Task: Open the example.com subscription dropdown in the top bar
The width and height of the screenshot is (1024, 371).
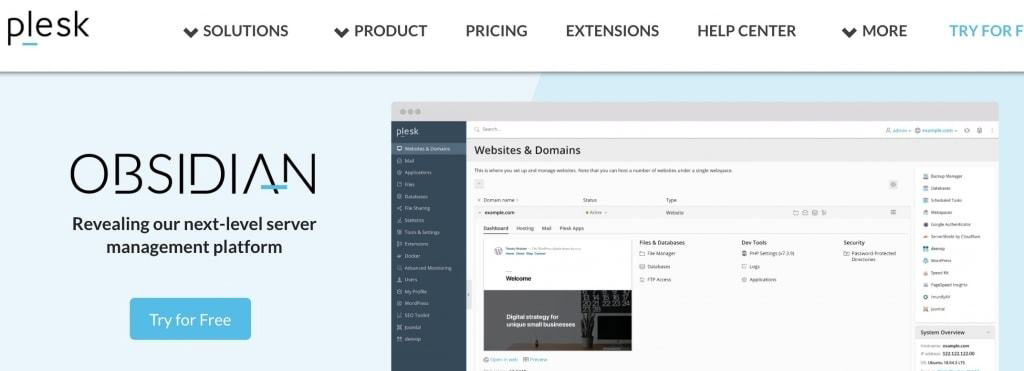Action: coord(936,131)
